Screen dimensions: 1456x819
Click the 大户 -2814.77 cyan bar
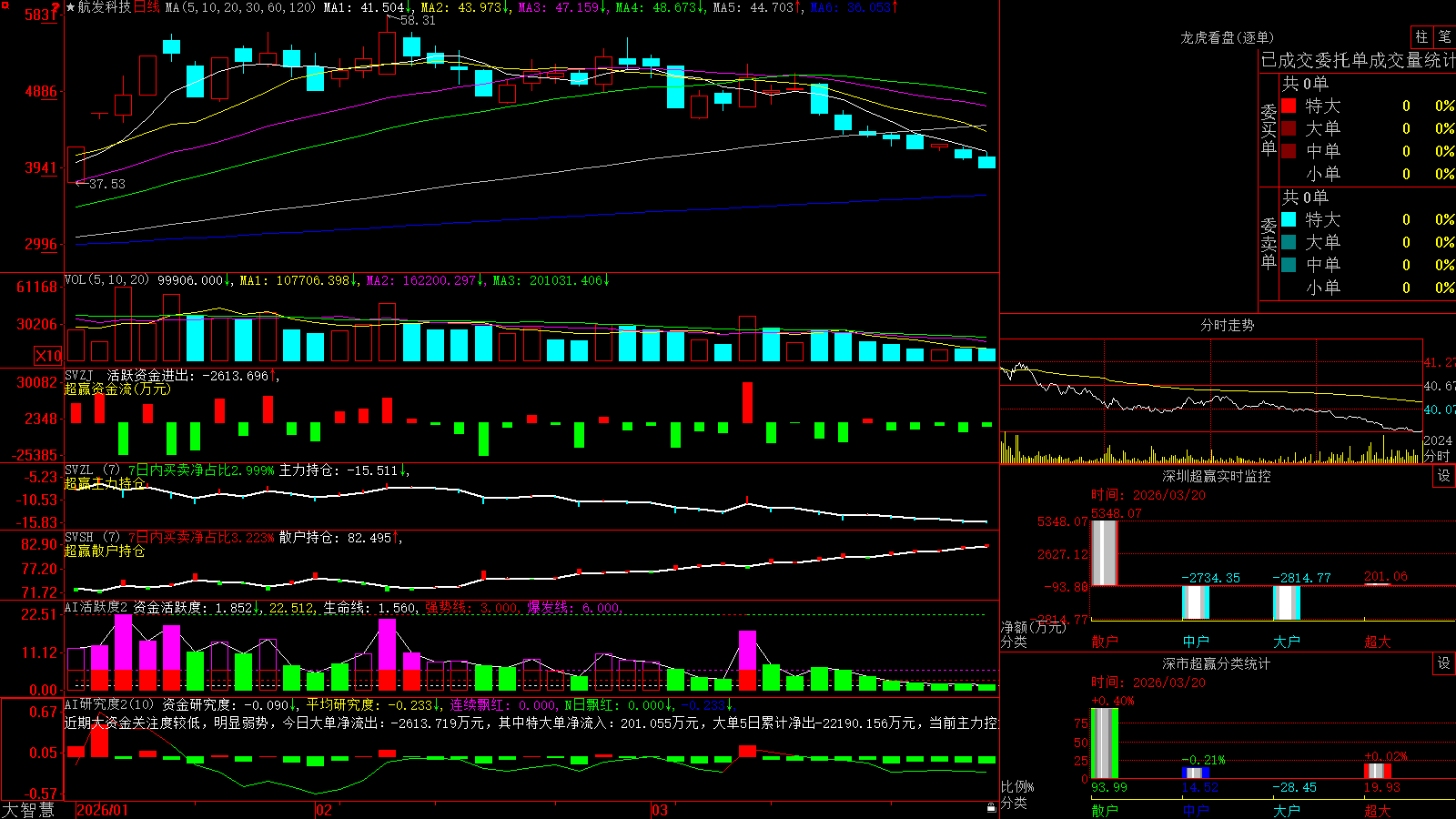click(1287, 602)
